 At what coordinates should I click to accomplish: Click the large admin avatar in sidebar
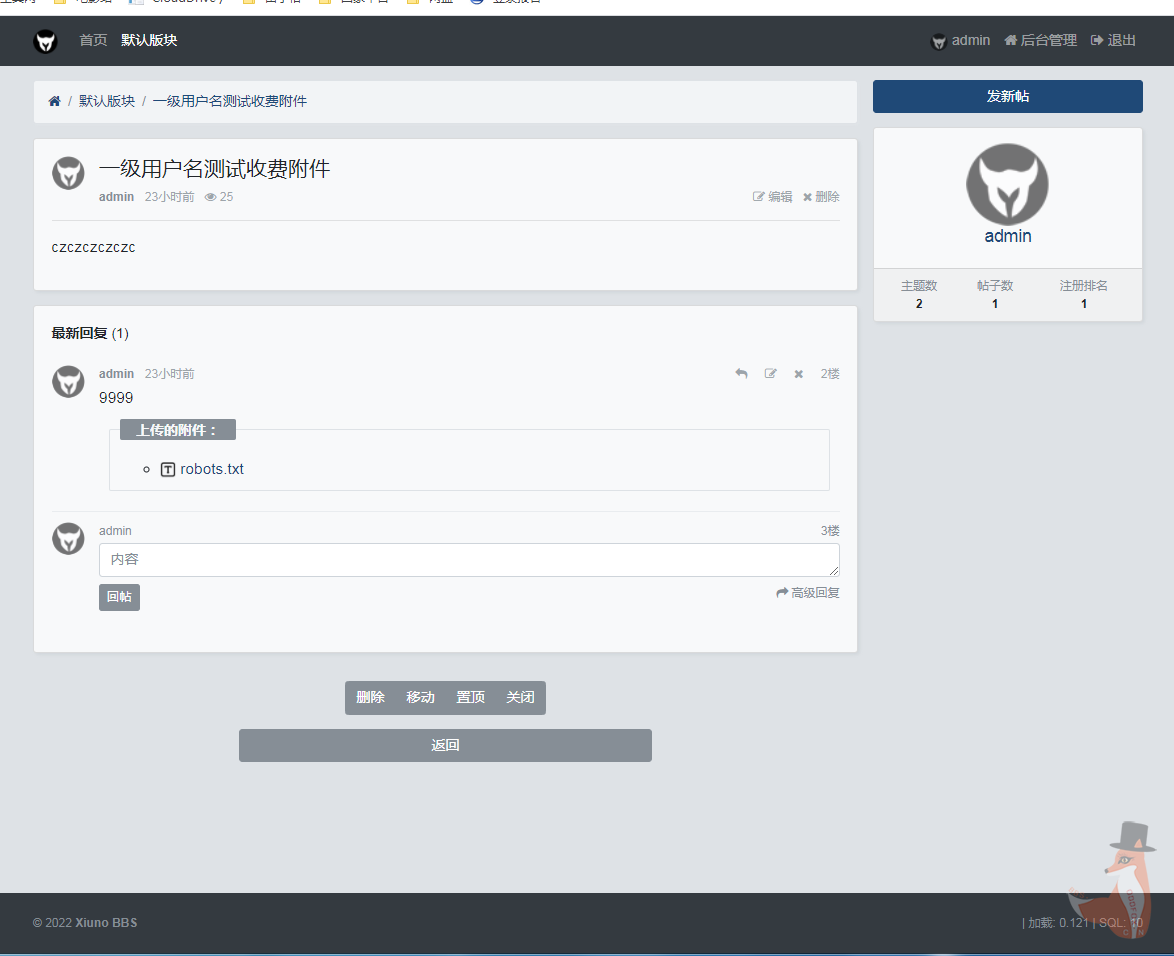point(1007,184)
